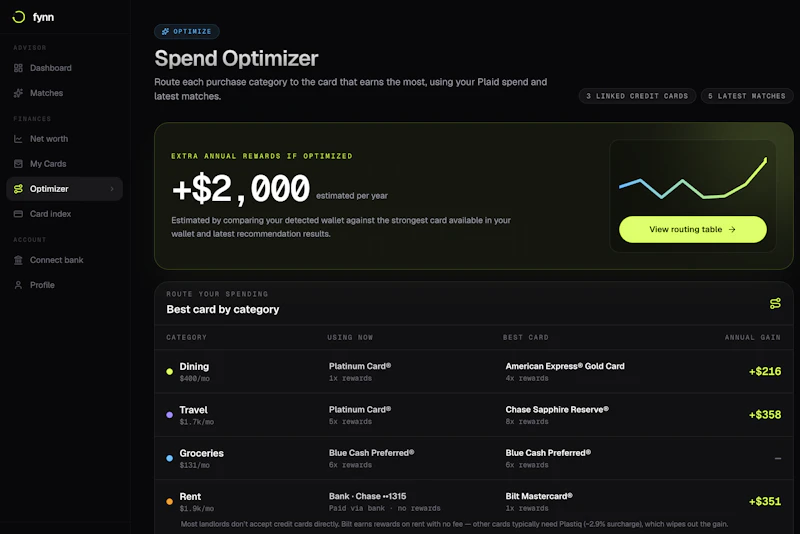Select the Dining category row
The image size is (800, 534).
(473, 371)
